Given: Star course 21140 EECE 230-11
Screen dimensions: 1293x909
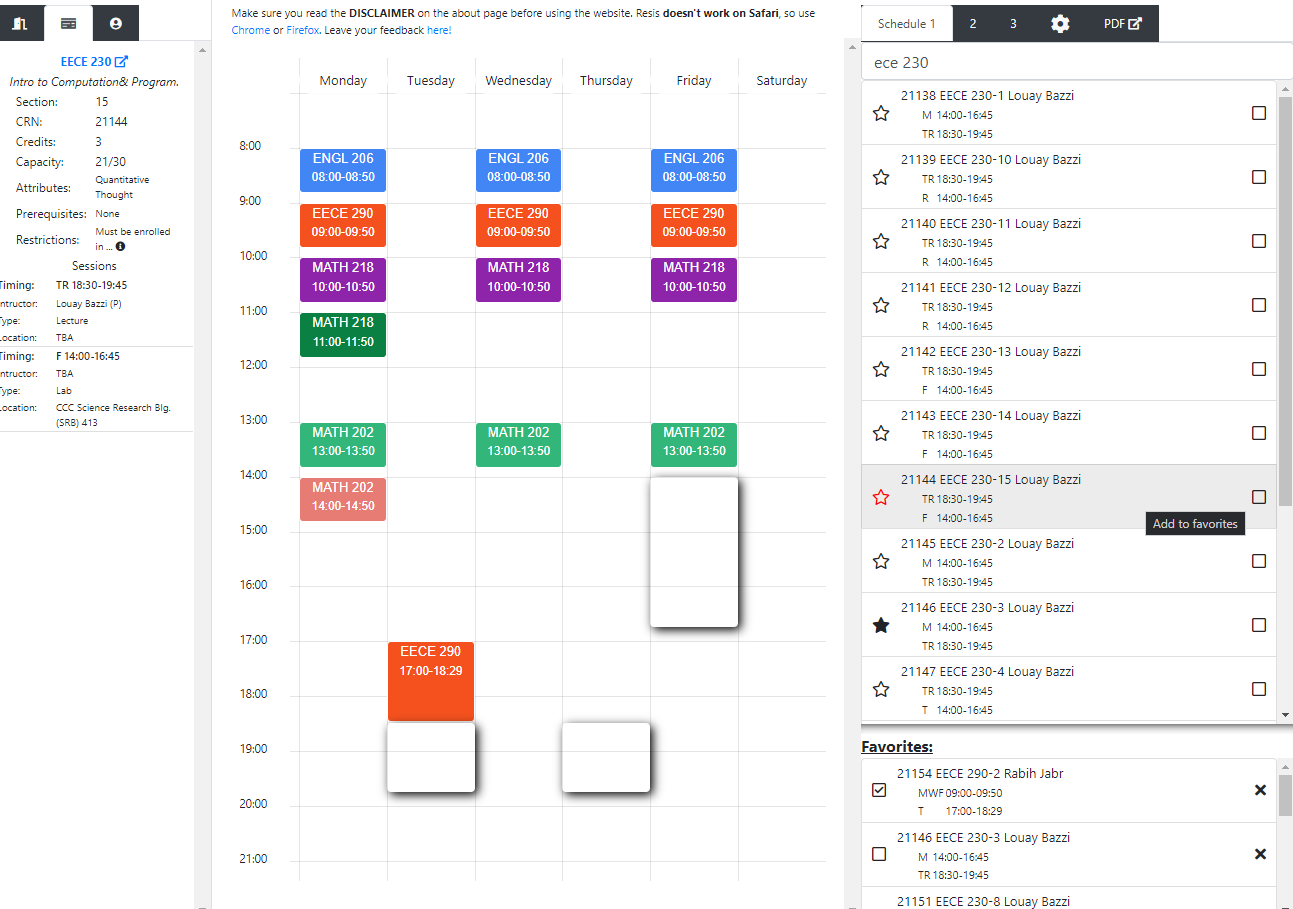Looking at the screenshot, I should [x=881, y=242].
